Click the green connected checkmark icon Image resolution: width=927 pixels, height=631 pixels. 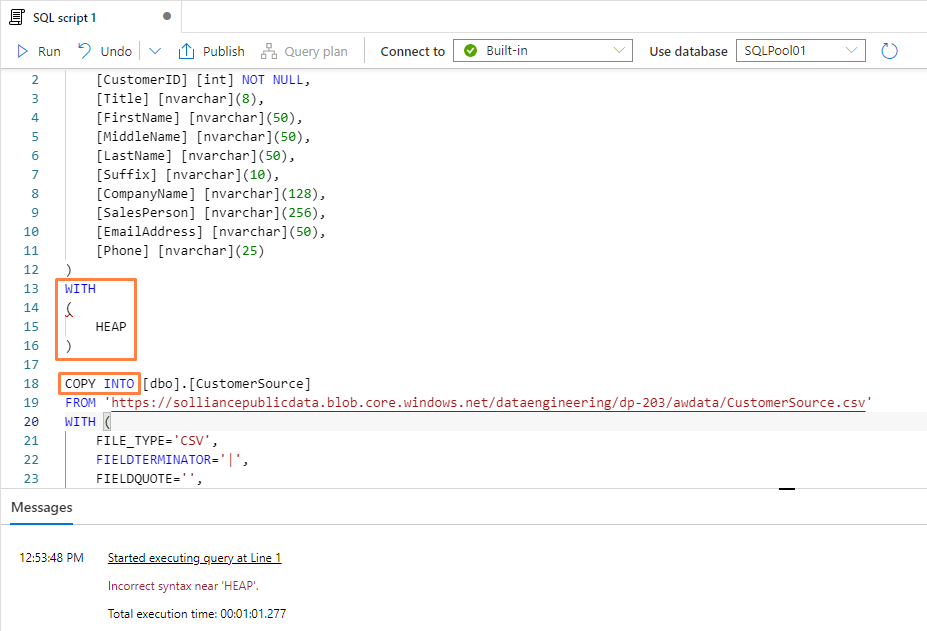click(x=471, y=51)
